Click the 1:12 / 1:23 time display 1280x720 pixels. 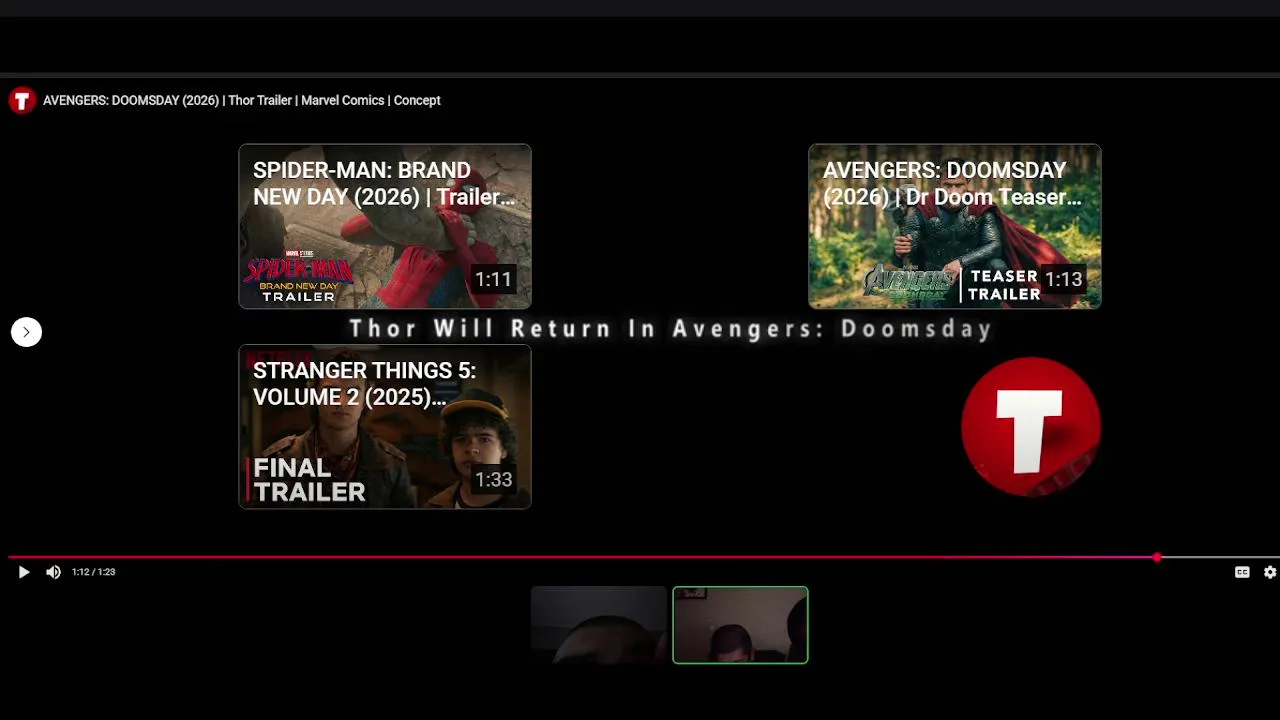coord(93,572)
